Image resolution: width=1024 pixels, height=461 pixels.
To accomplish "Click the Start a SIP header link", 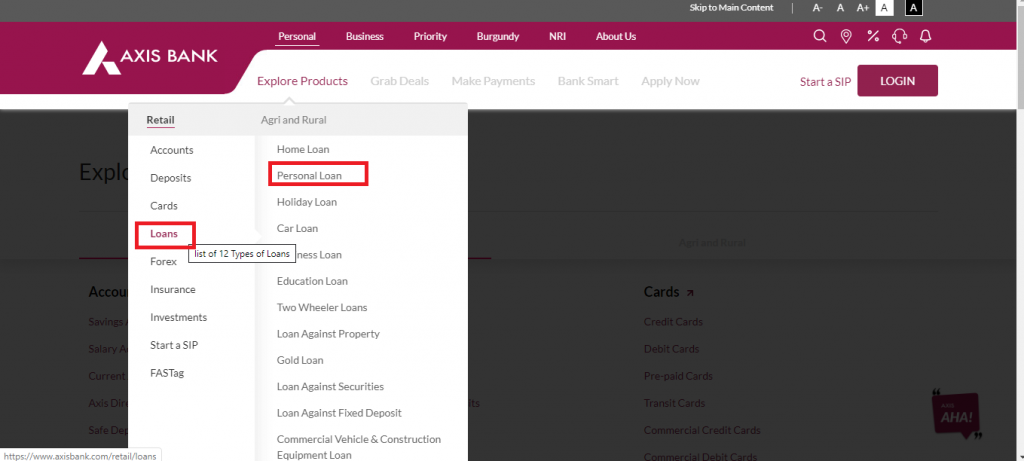I will [825, 82].
